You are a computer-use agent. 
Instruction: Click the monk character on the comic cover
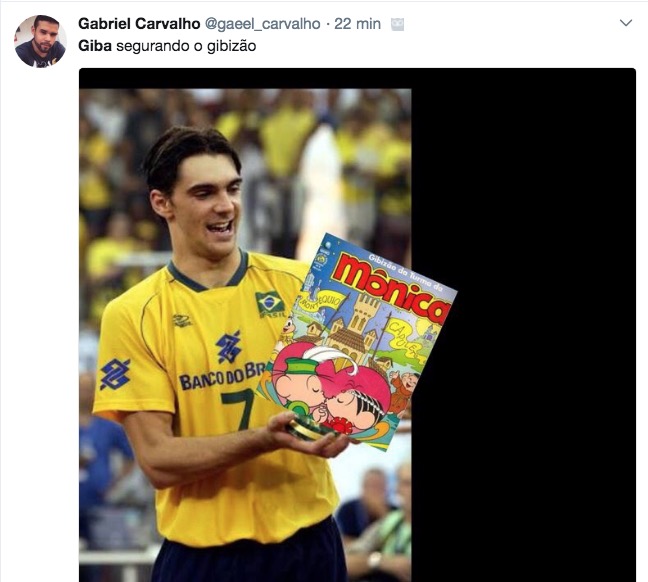406,391
